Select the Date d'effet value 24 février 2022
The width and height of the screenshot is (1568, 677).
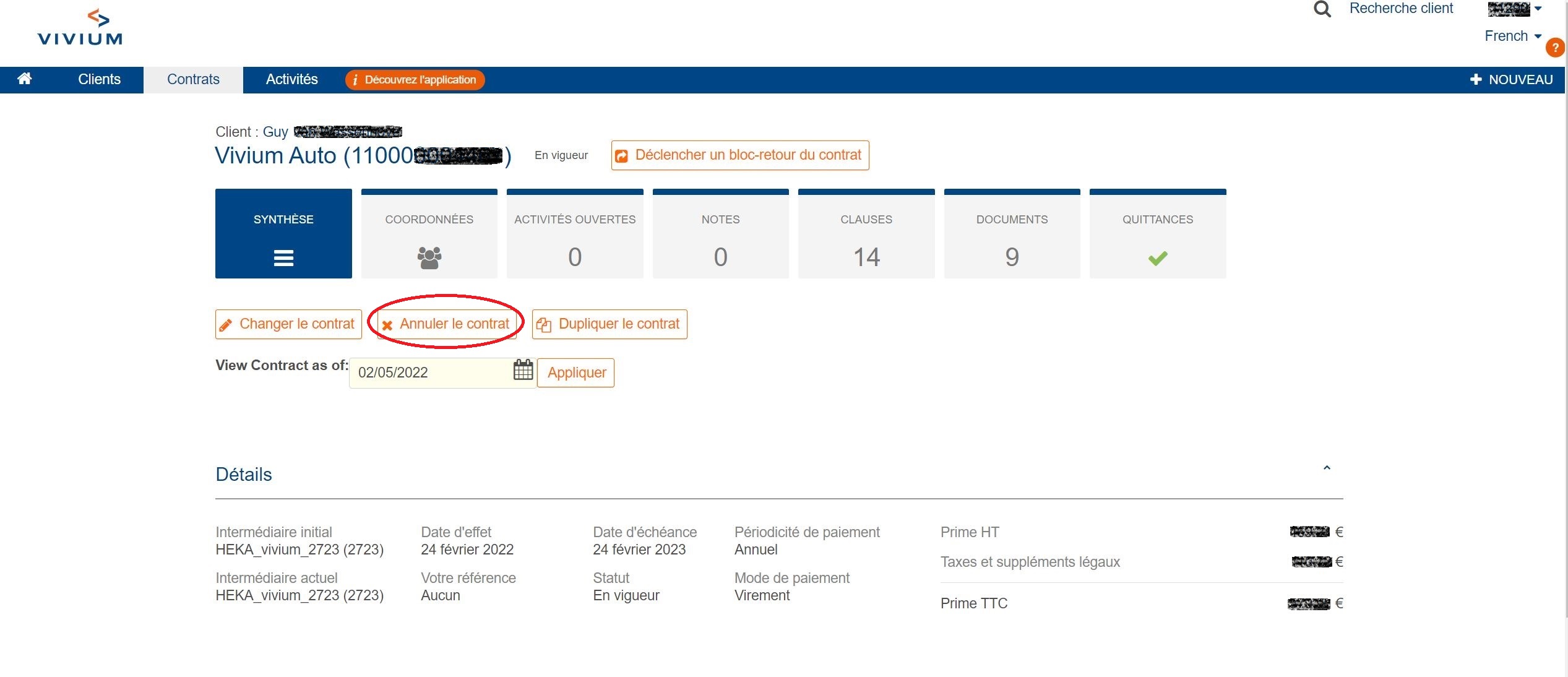pyautogui.click(x=467, y=550)
